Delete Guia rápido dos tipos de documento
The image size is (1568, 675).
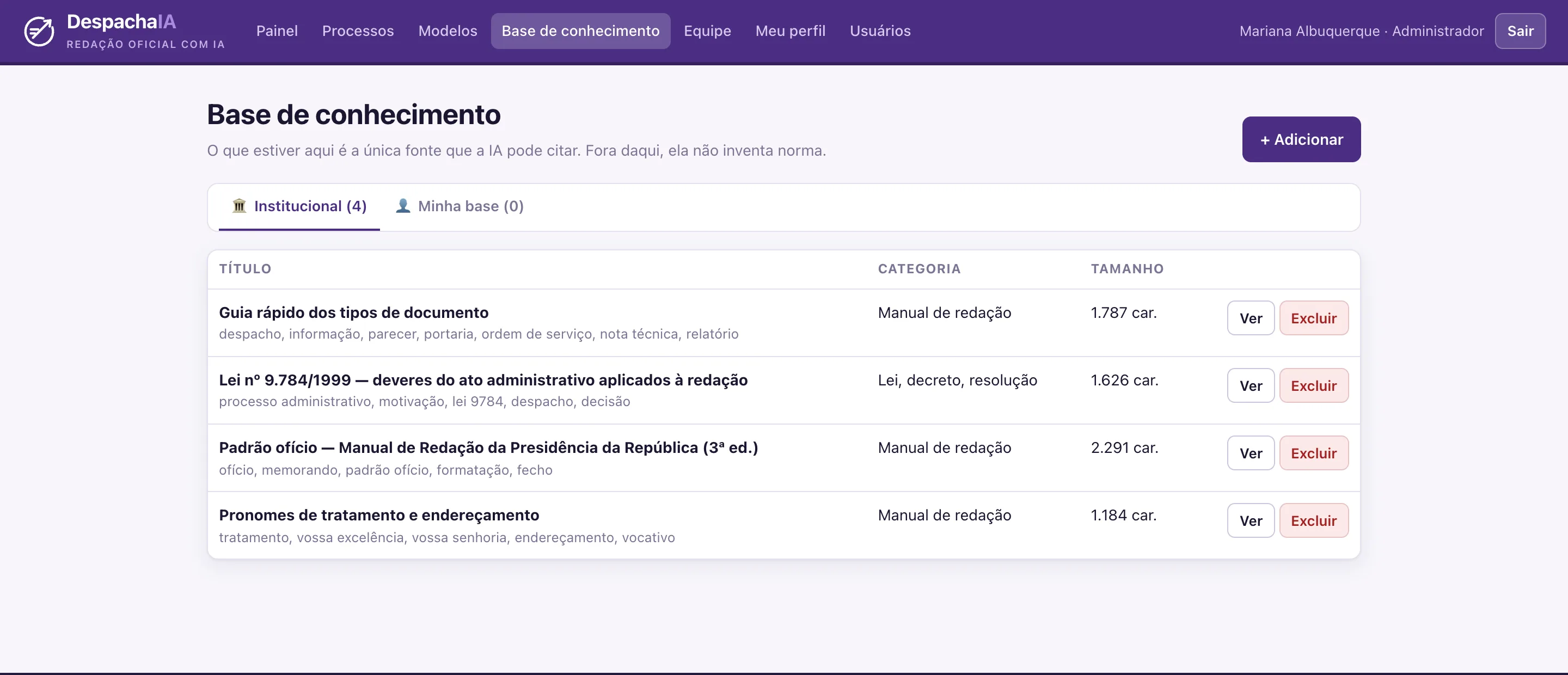click(1314, 318)
